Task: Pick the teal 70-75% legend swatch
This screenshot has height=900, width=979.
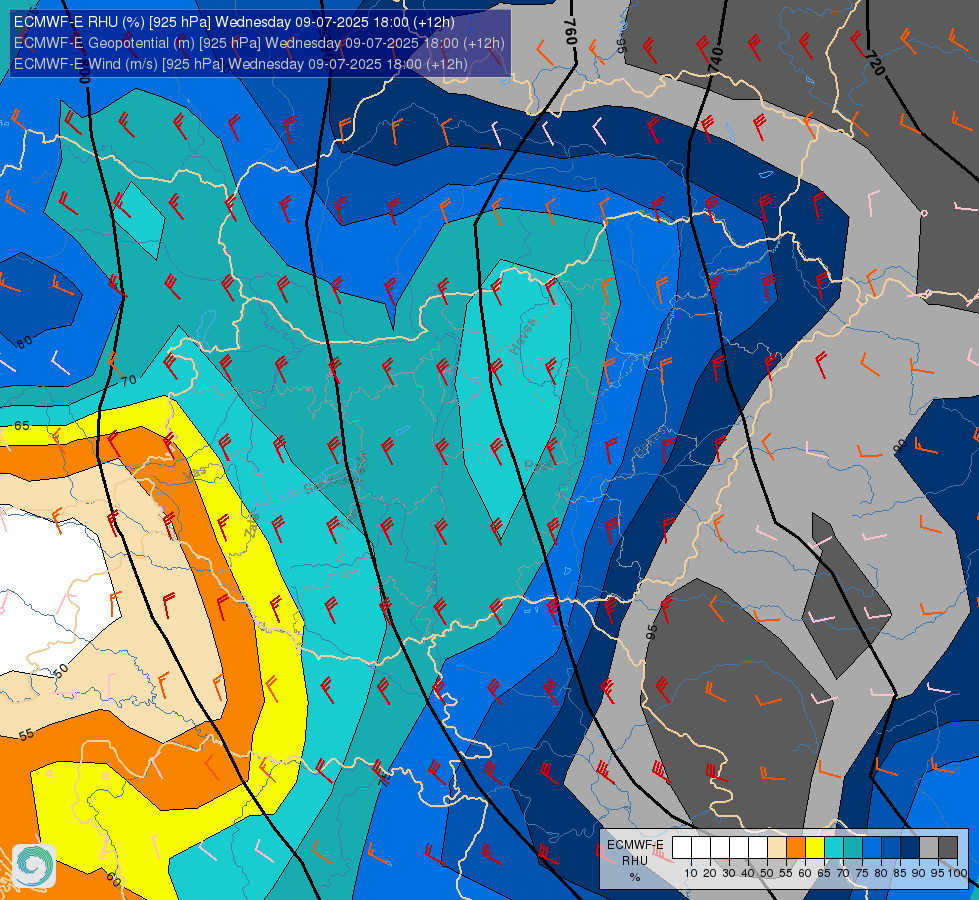Action: tap(853, 847)
